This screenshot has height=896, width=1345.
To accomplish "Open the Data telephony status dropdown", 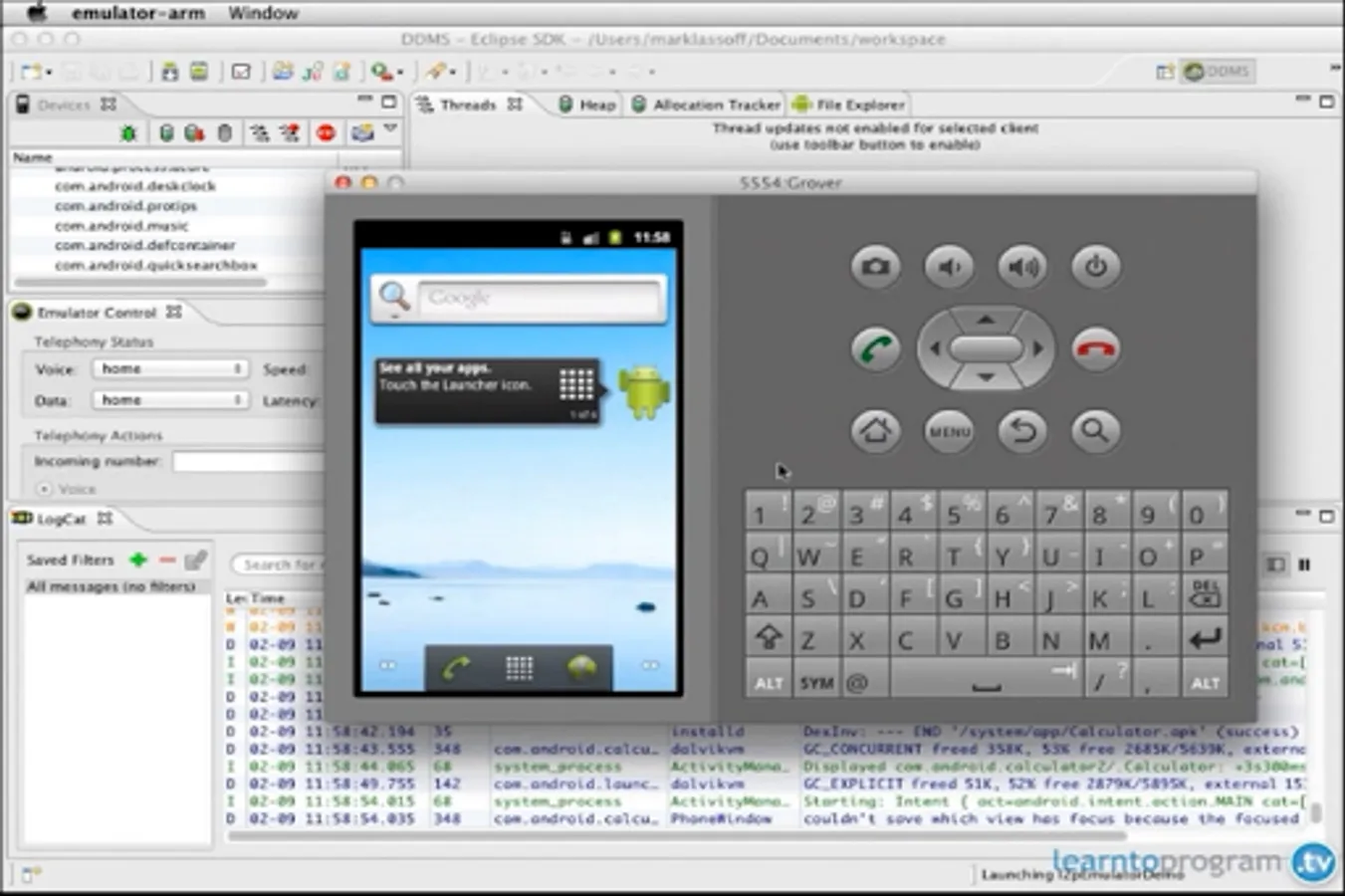I will 169,400.
